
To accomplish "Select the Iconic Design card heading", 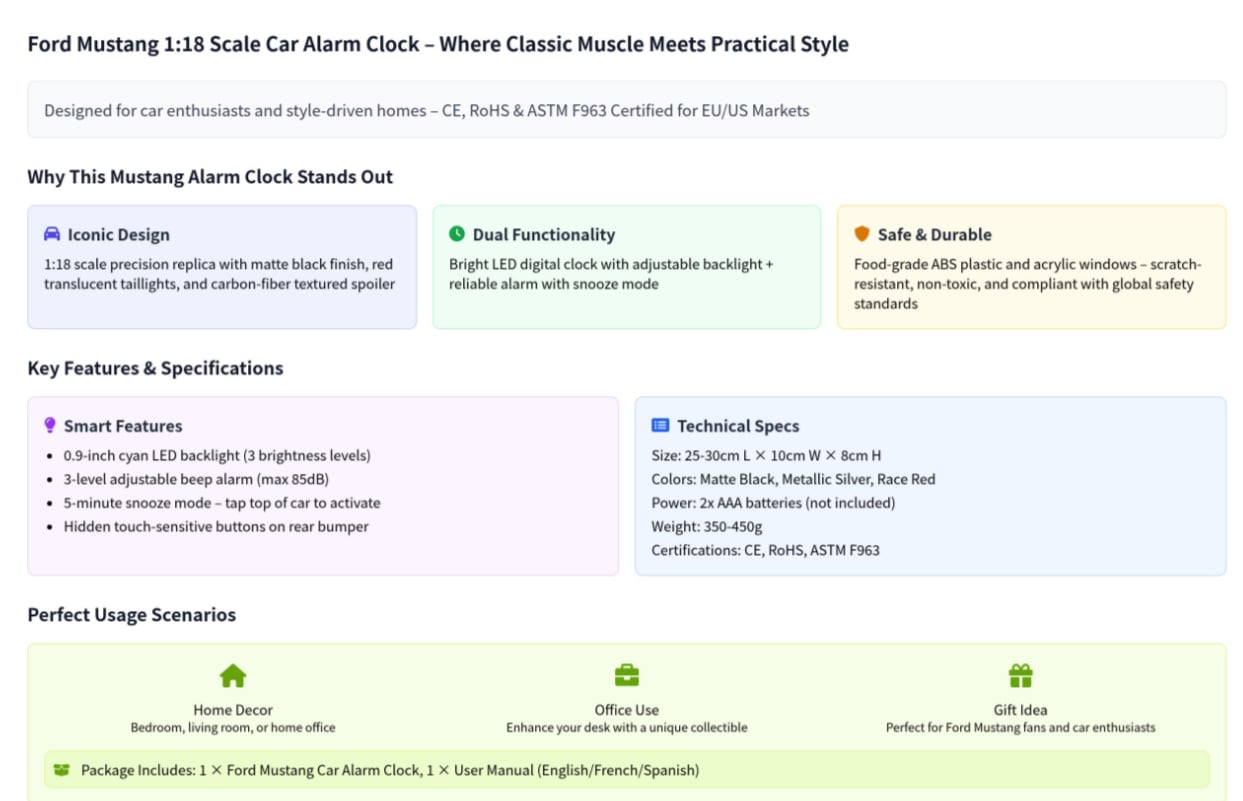I will point(118,235).
